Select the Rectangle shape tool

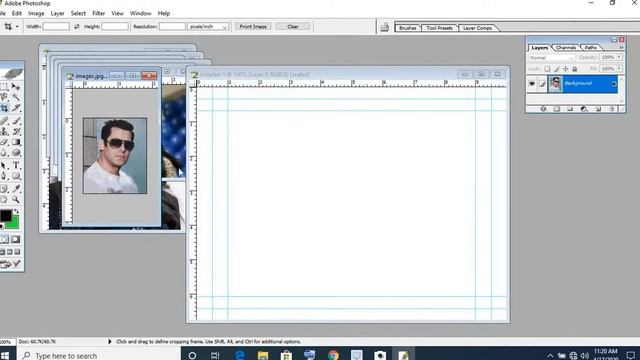tap(16, 176)
